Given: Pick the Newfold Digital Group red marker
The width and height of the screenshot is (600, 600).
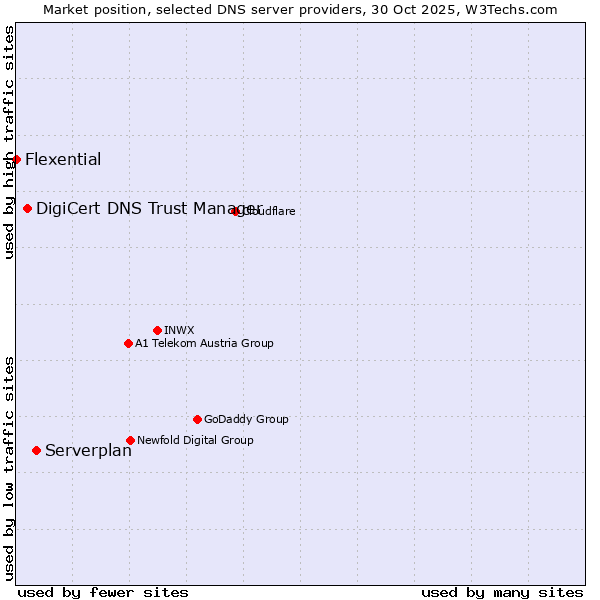Looking at the screenshot, I should coord(130,440).
